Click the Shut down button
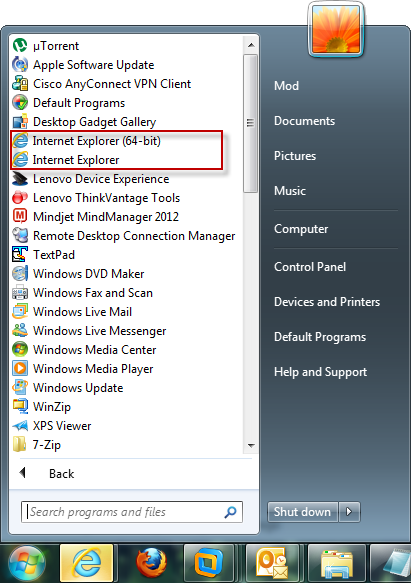This screenshot has width=411, height=583. point(302,512)
